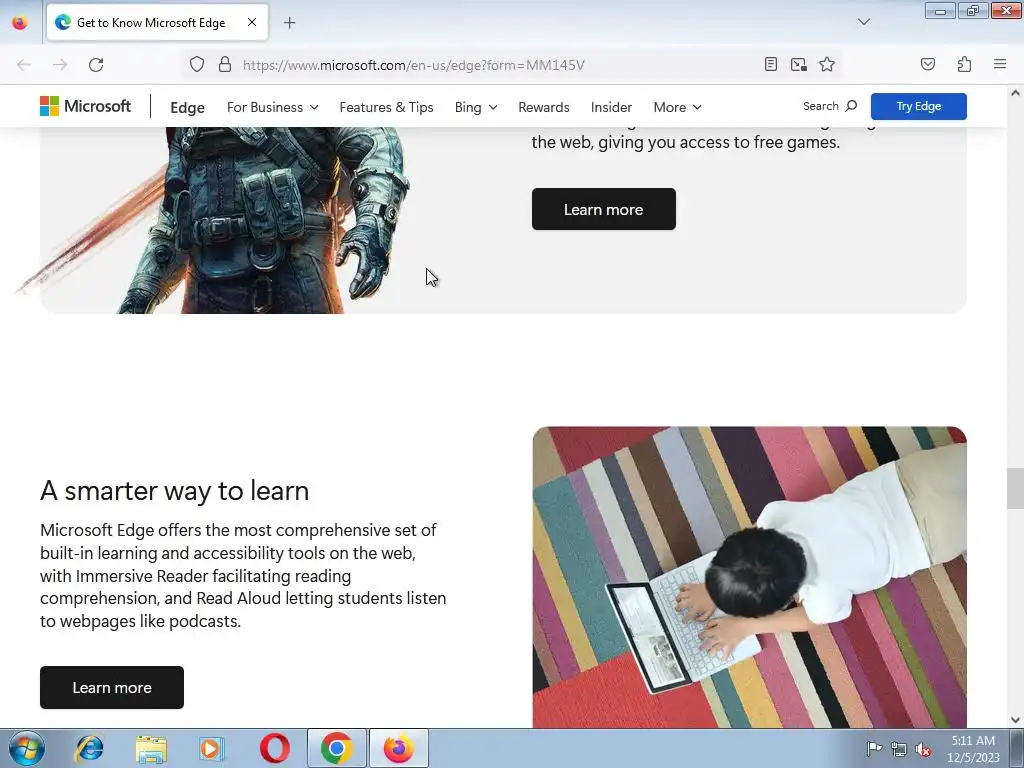Toggle Reader View icon
Viewport: 1024px width, 768px height.
[771, 64]
